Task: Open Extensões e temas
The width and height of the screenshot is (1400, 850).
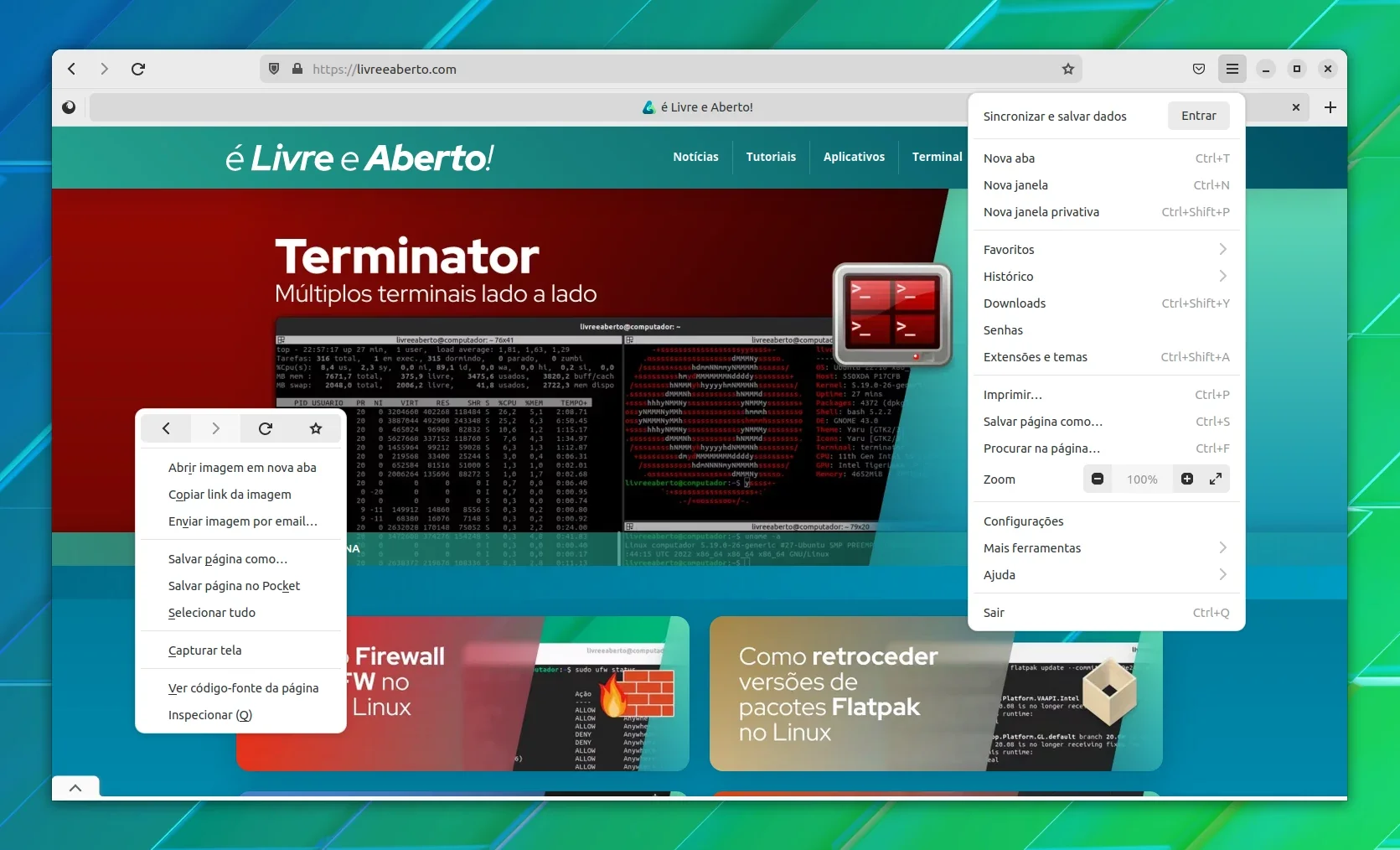Action: pos(1106,356)
